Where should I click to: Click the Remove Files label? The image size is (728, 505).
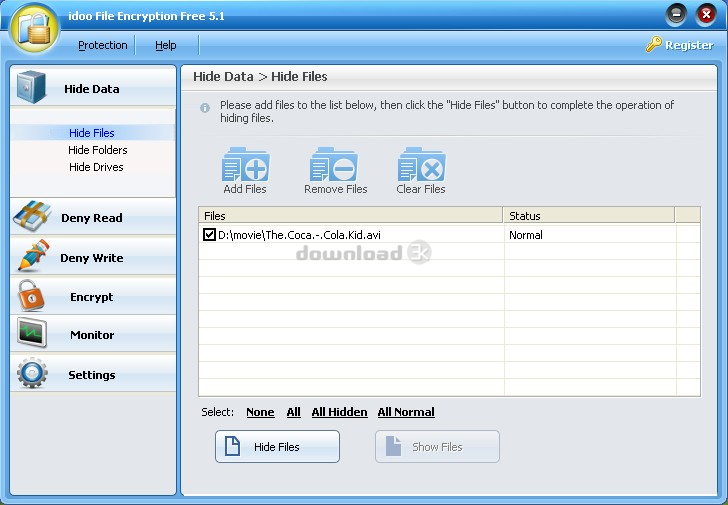coord(336,189)
